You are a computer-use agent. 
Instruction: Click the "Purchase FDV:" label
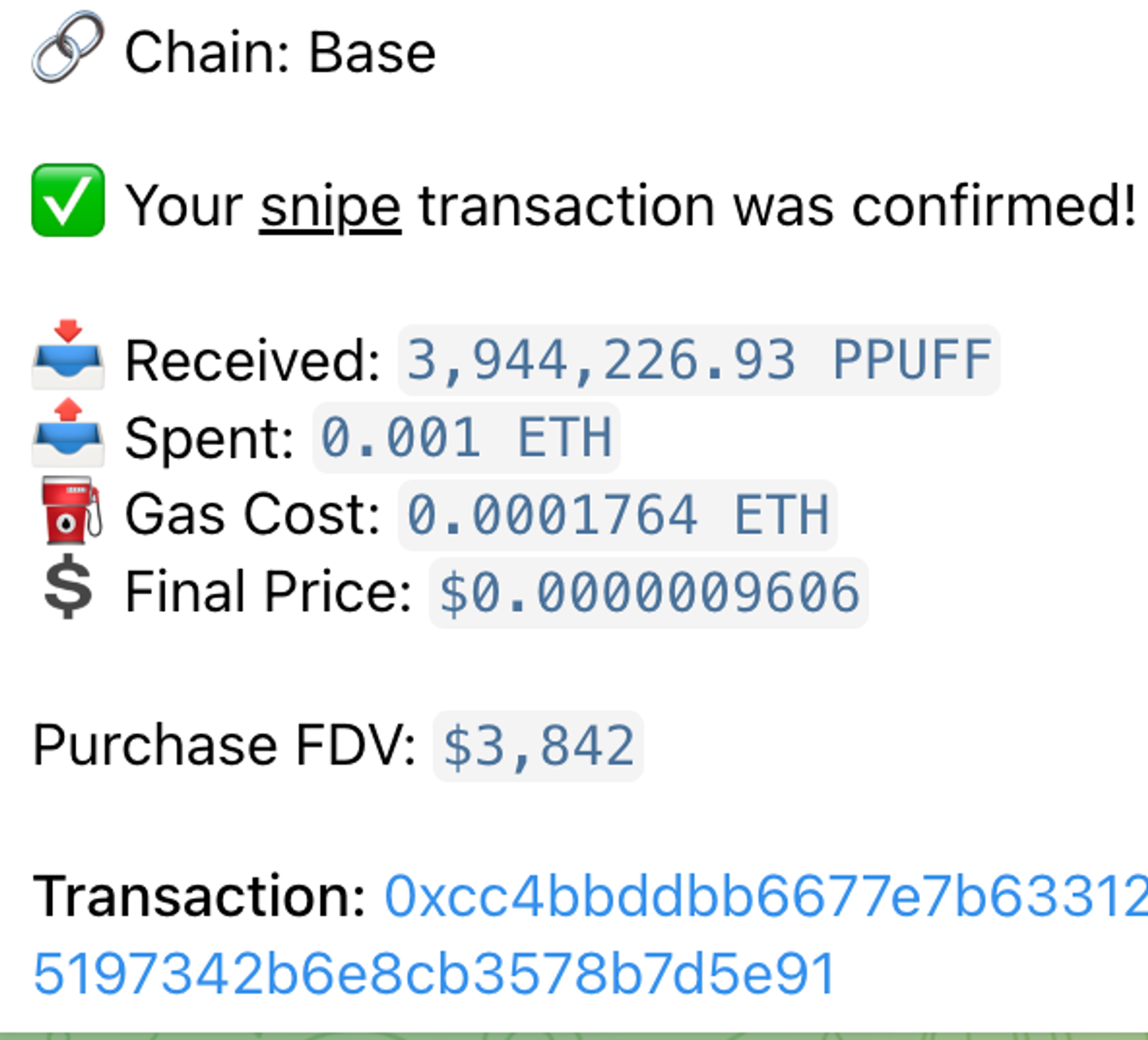point(224,746)
